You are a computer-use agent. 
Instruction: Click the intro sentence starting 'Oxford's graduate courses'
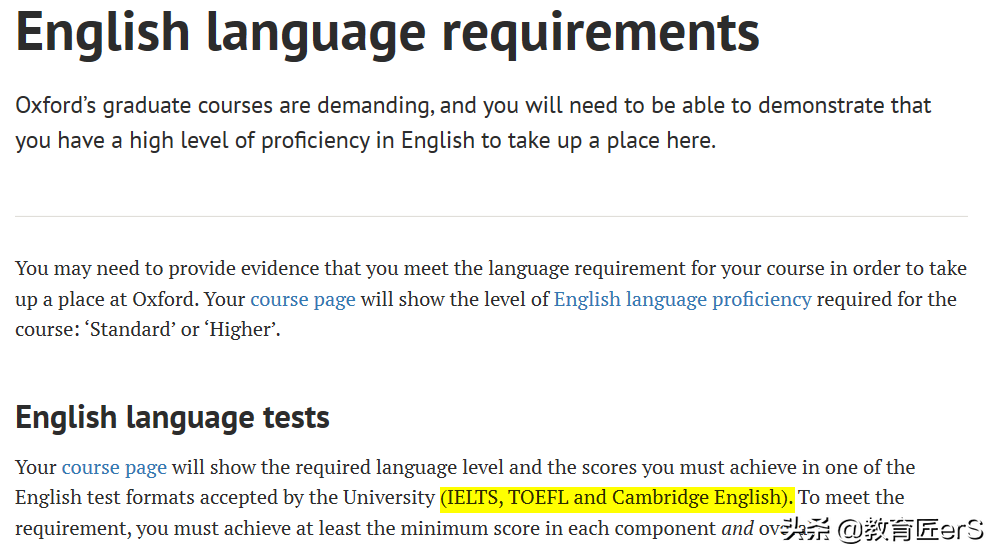click(x=472, y=106)
